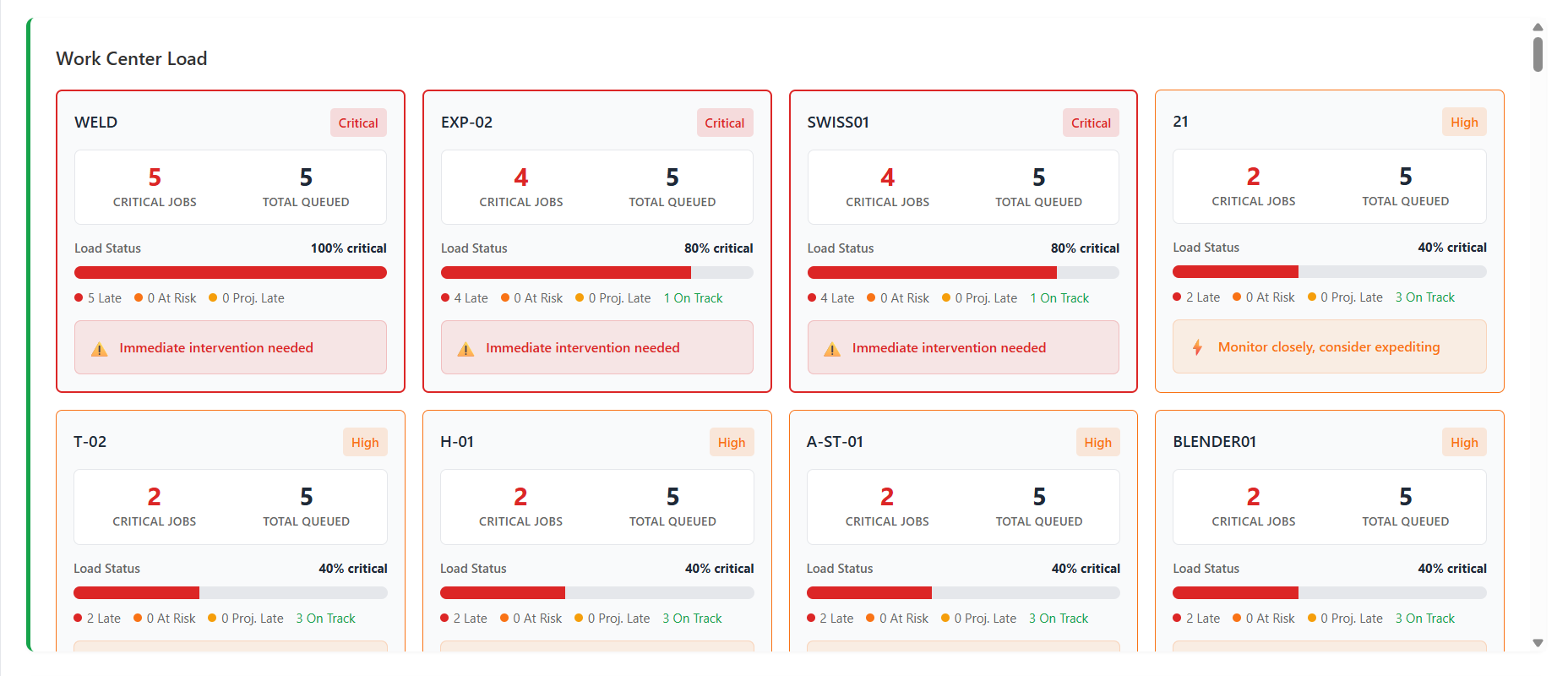Click 'Monitor closely, consider expediting' alert
The width and height of the screenshot is (1568, 676).
(1330, 346)
